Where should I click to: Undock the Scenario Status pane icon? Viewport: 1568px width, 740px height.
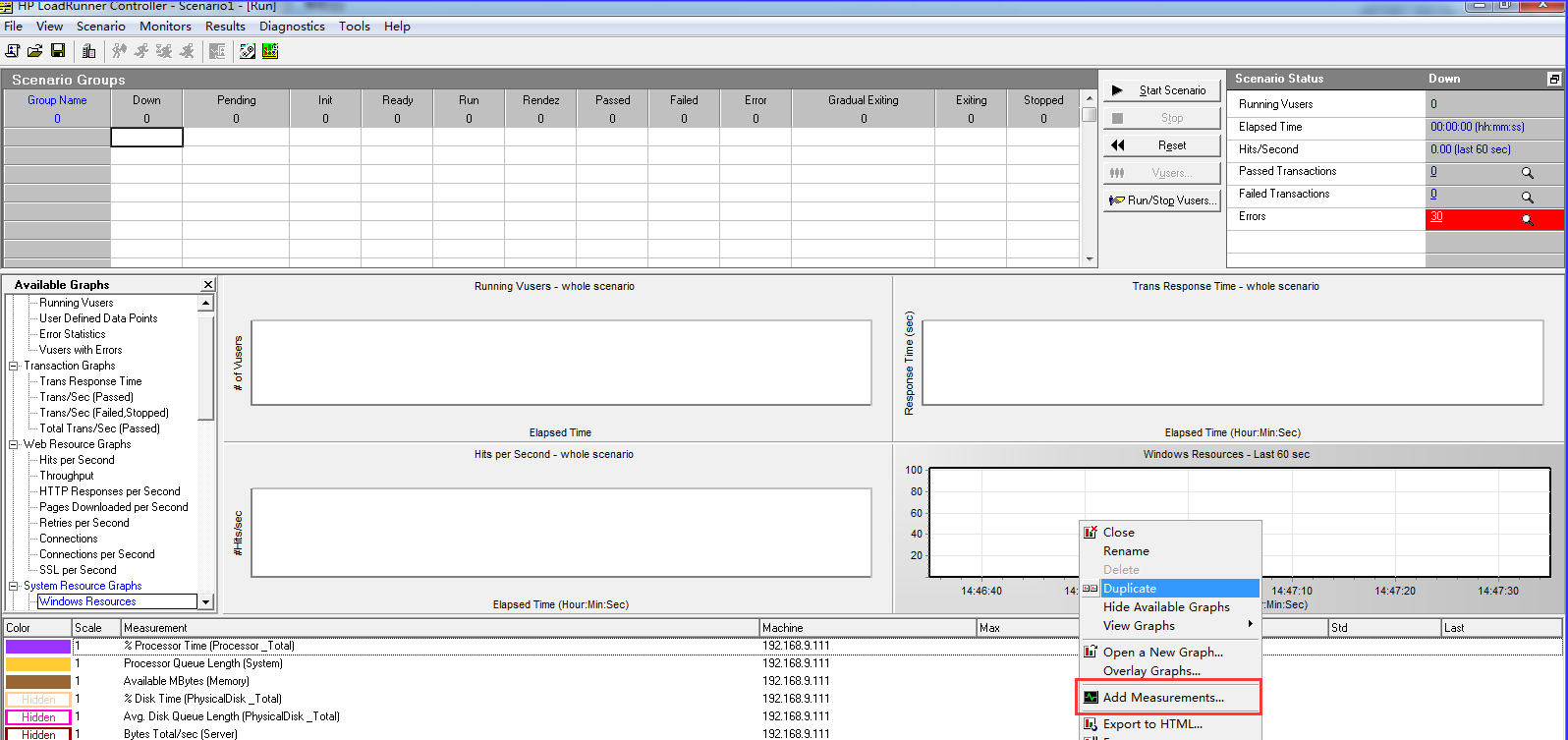1554,79
